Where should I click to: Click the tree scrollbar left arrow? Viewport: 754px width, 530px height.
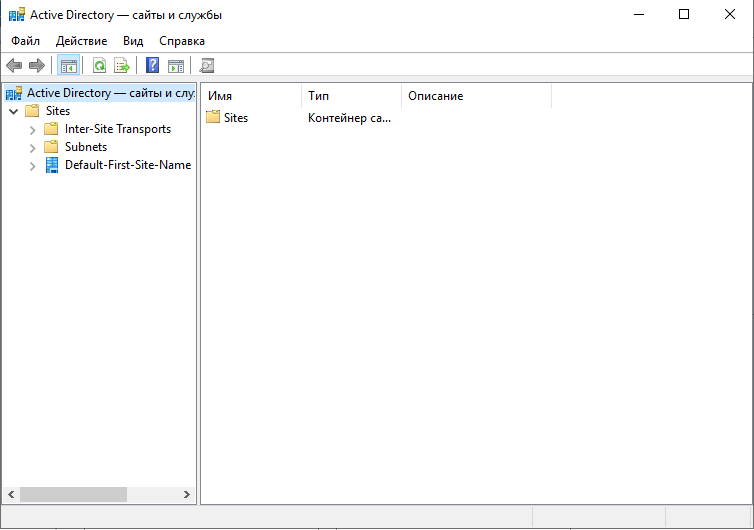click(x=11, y=494)
